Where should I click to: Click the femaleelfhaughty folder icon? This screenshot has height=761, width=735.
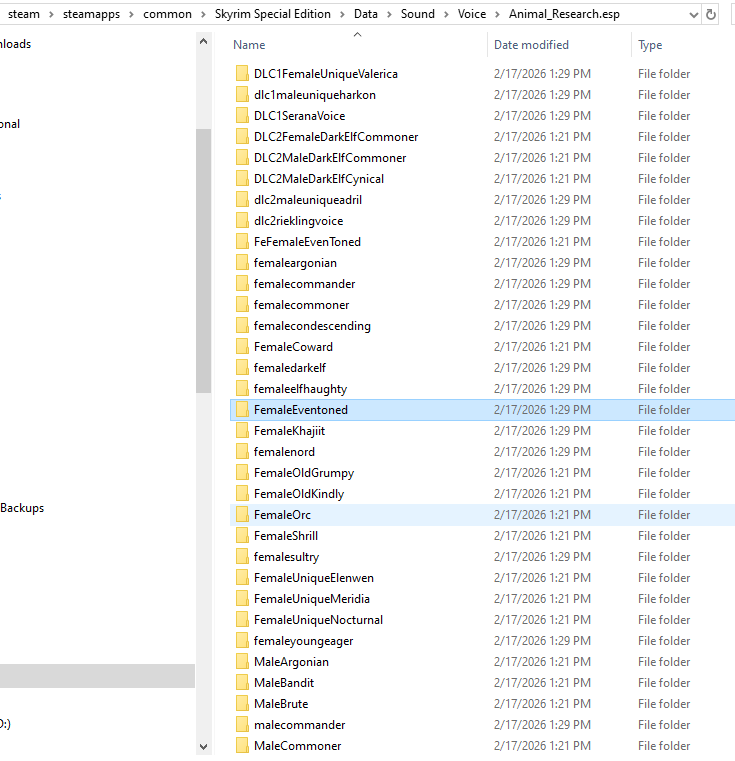coord(242,389)
